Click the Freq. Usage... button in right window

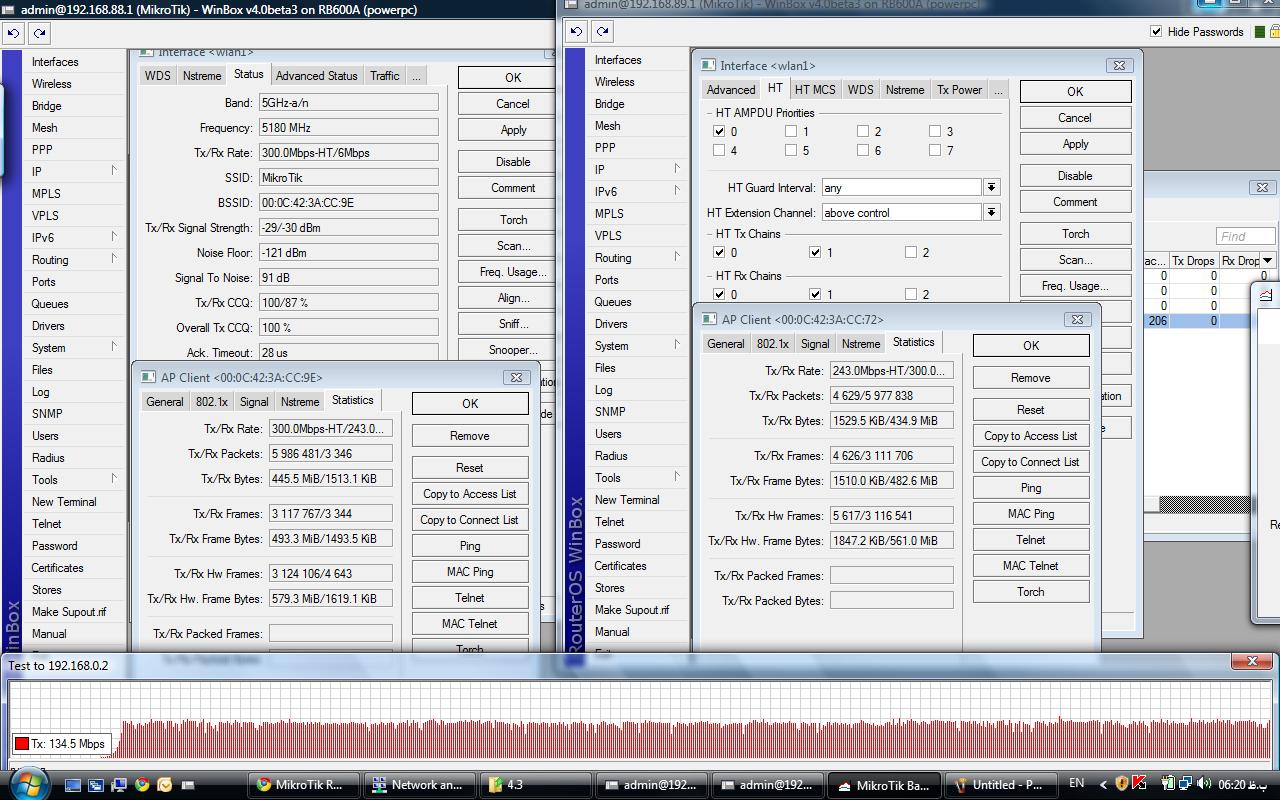pos(1075,285)
